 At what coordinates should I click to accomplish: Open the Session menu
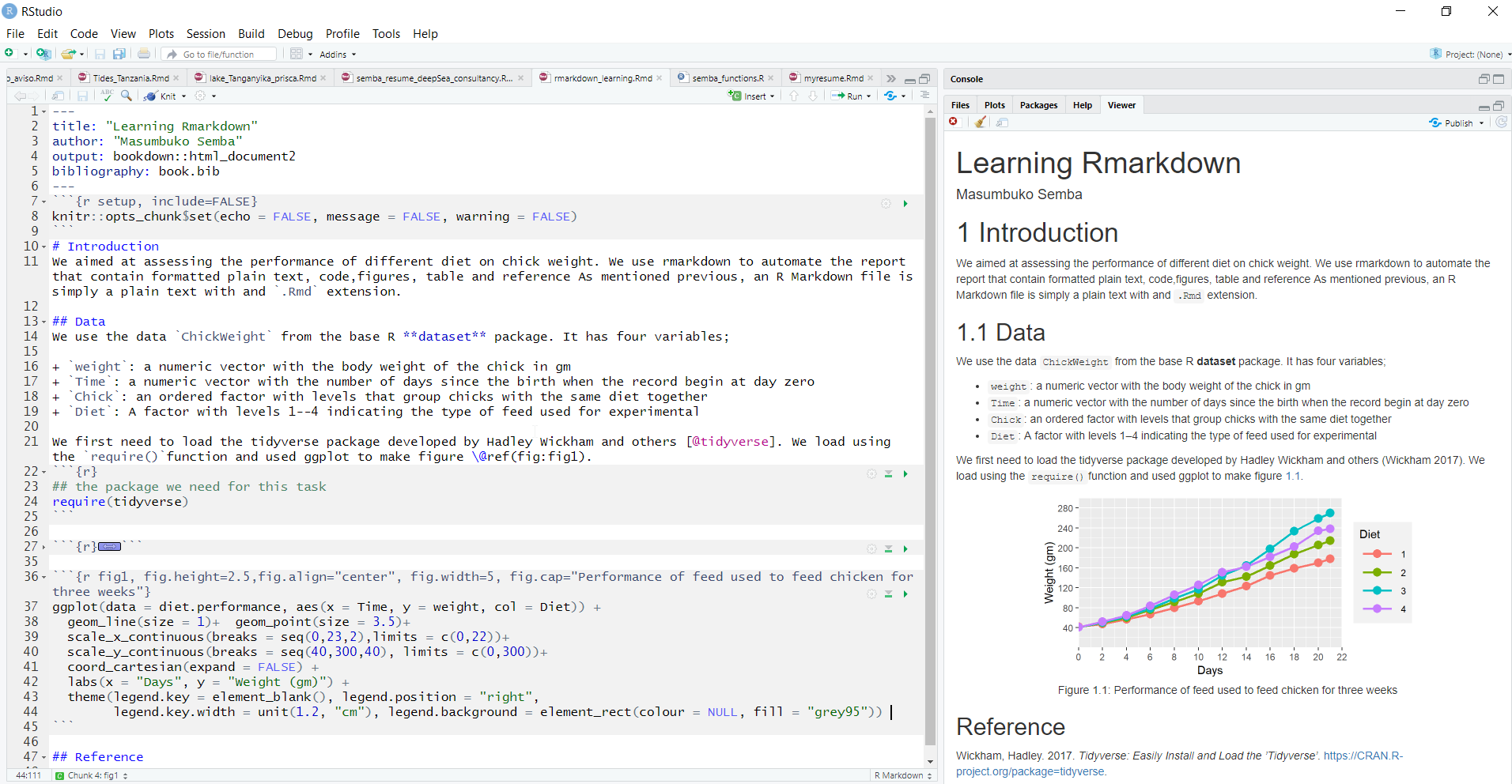pyautogui.click(x=206, y=33)
